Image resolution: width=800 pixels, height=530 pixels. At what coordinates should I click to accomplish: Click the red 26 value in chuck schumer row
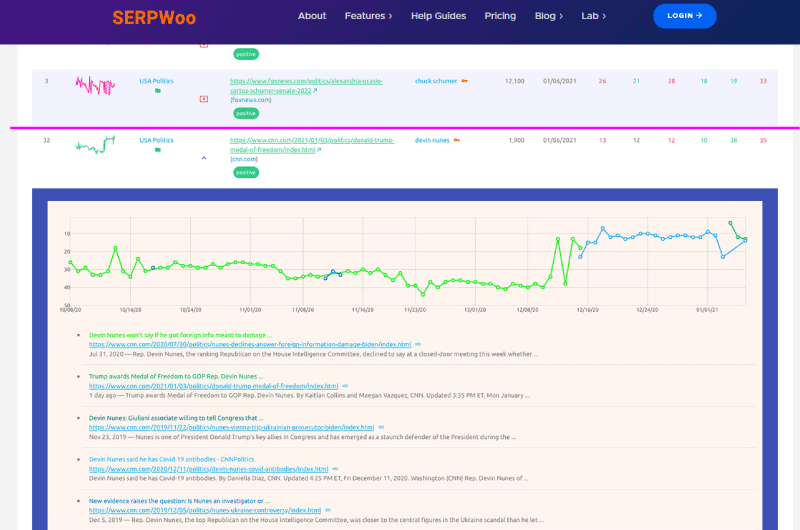coord(603,81)
